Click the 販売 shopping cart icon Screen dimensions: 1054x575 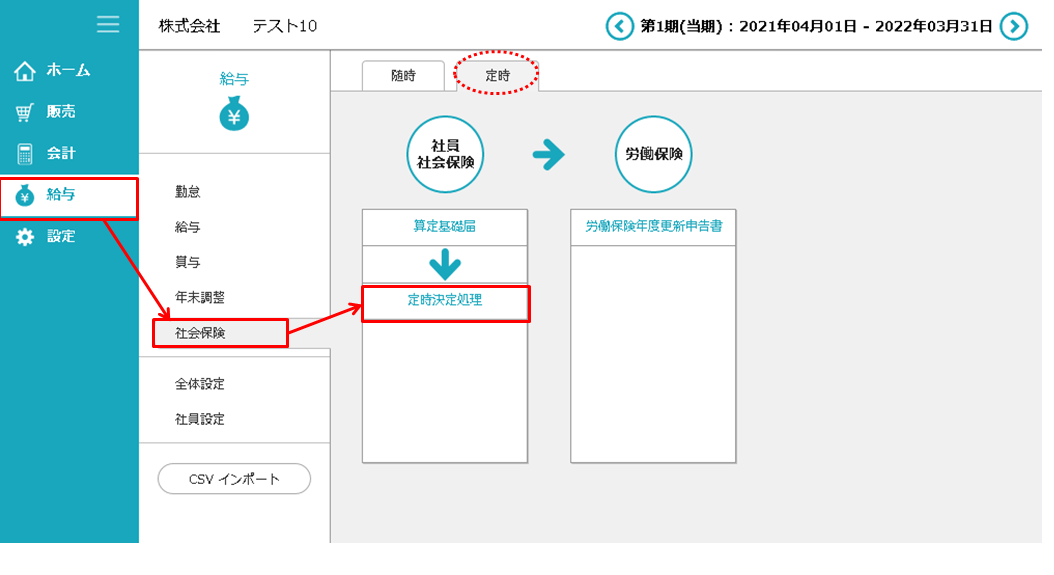[x=25, y=113]
